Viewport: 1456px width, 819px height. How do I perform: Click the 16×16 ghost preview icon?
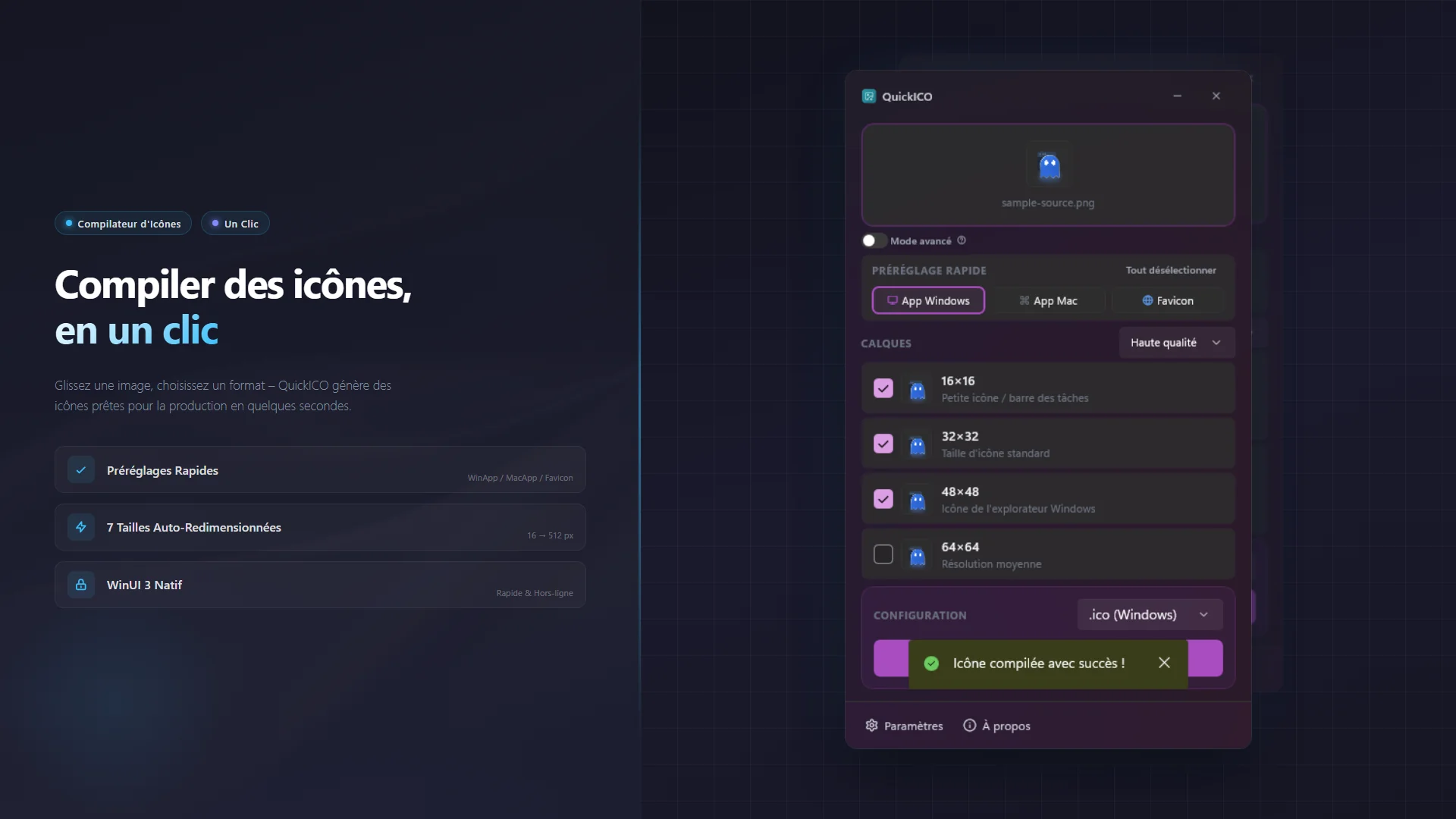click(918, 390)
